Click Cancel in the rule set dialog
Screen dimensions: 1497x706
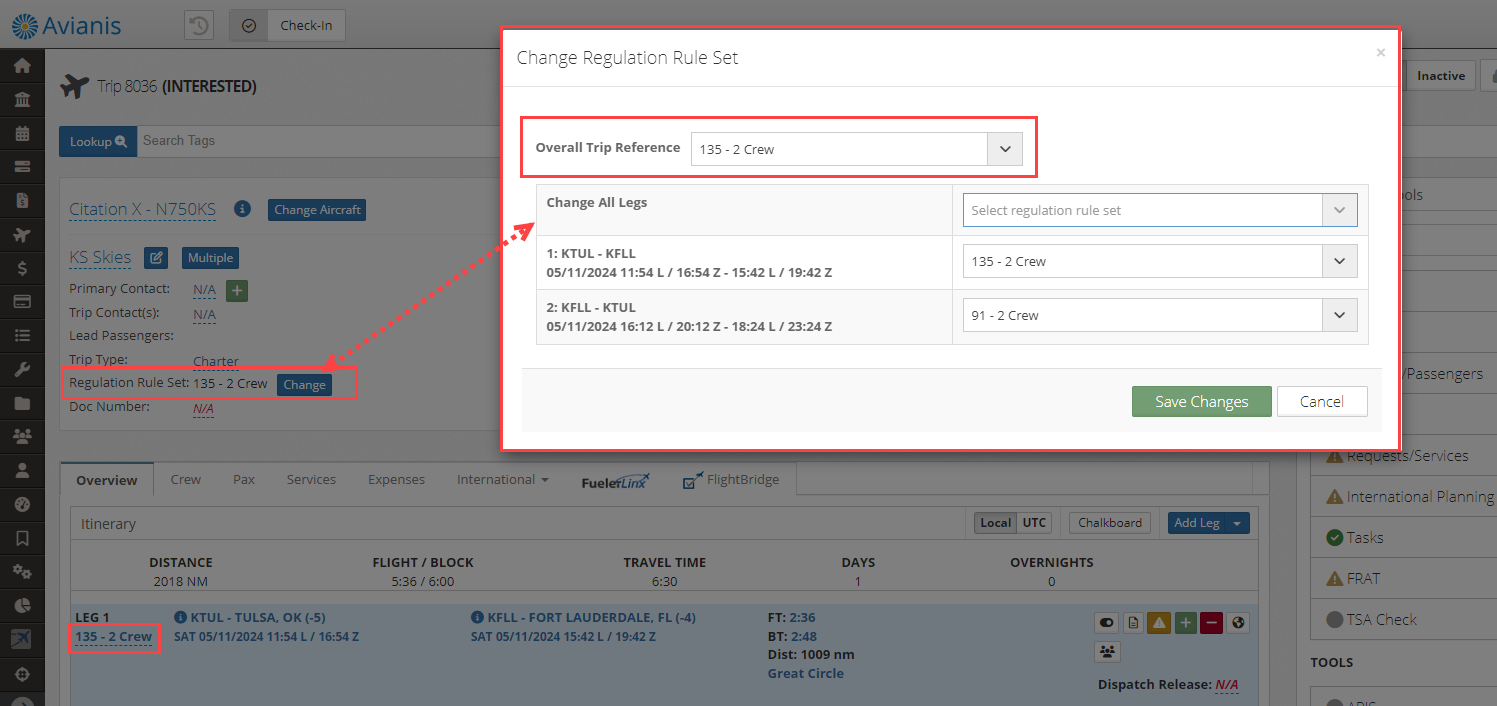point(1321,402)
